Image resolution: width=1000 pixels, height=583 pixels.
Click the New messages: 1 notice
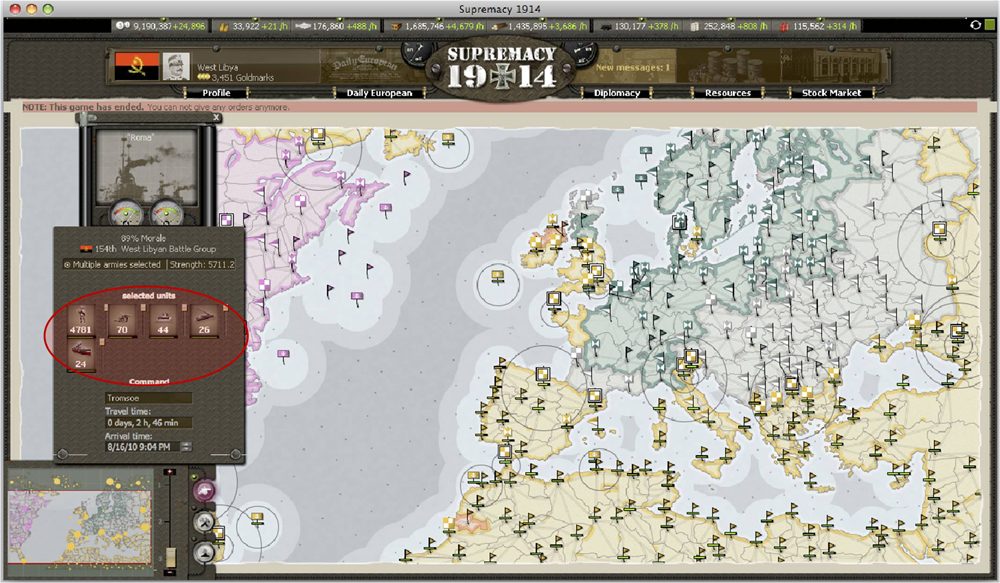[633, 67]
